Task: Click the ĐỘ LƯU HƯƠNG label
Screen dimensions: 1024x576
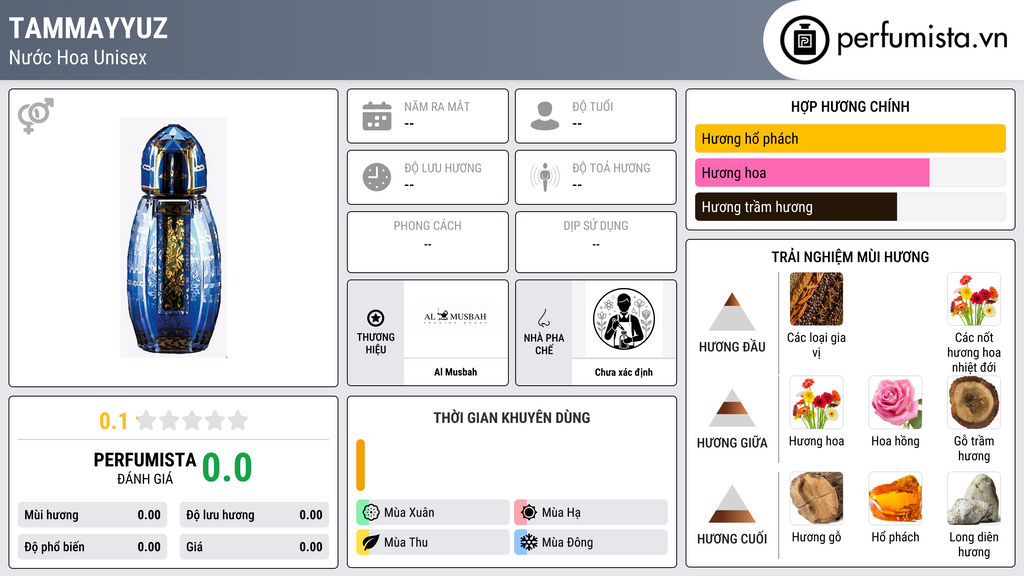Action: click(443, 168)
